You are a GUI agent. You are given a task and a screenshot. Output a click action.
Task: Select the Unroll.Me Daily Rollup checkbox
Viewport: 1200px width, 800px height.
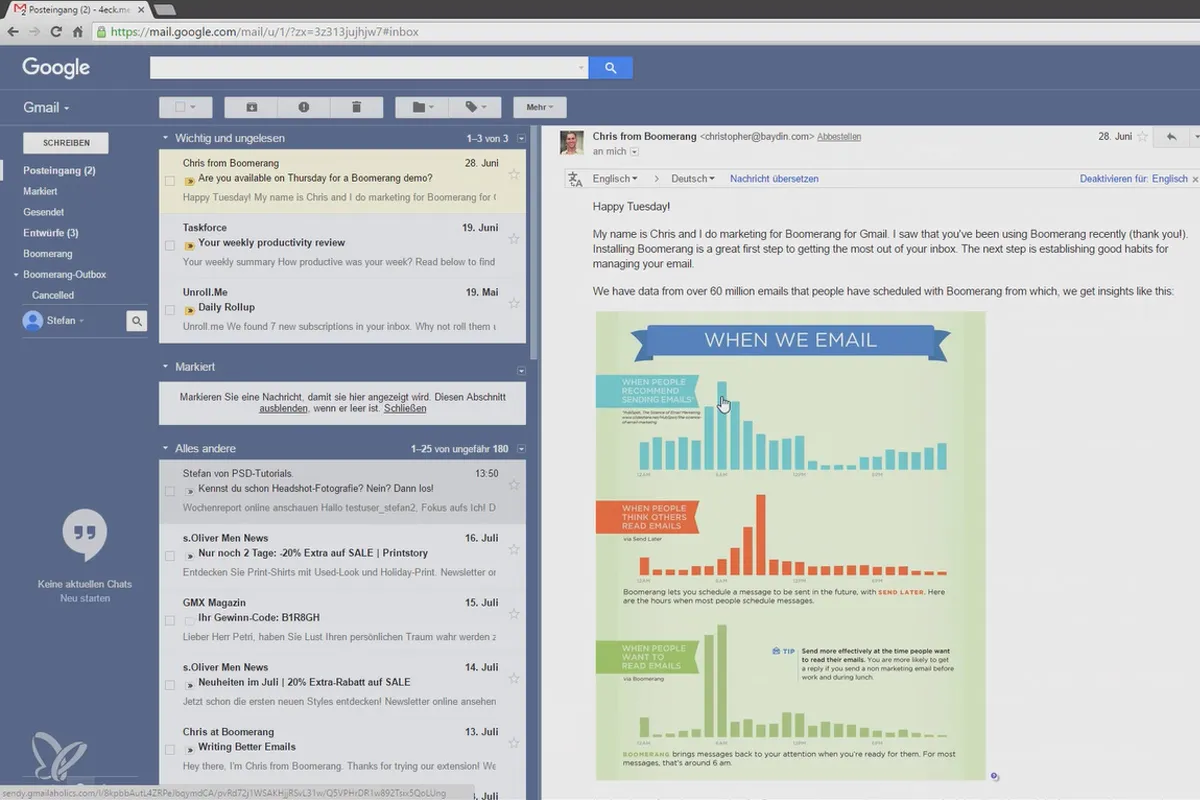pos(169,310)
